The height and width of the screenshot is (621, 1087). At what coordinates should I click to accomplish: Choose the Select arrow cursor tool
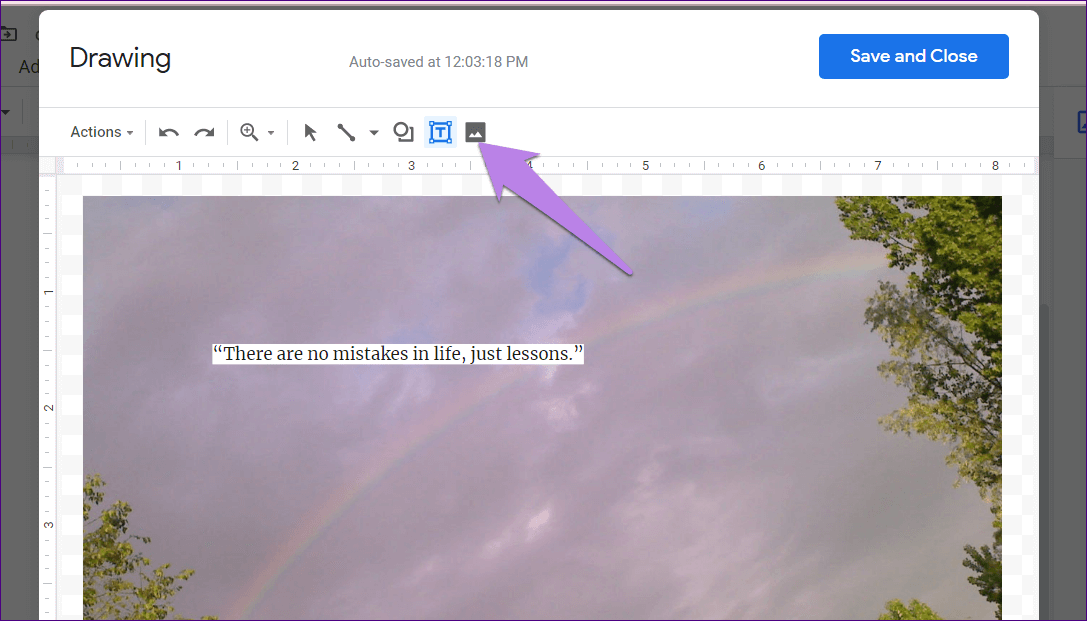point(310,132)
